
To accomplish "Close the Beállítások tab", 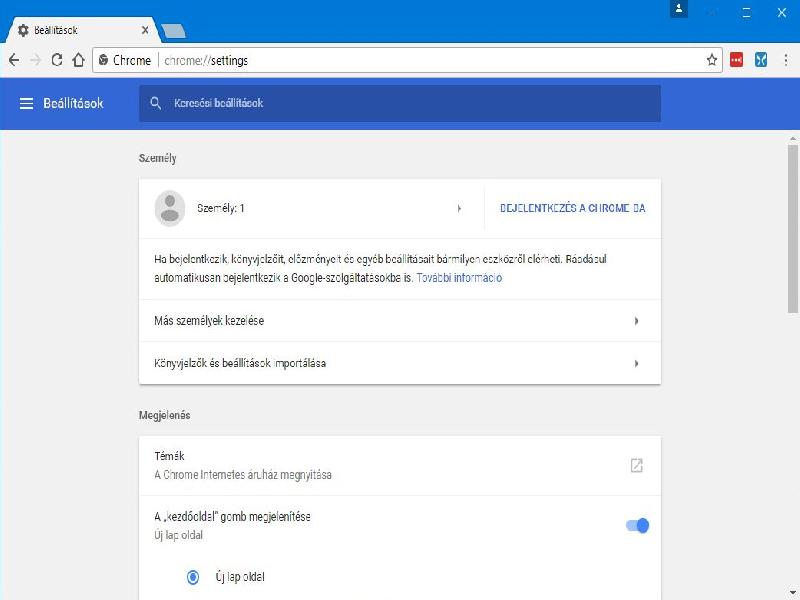I will tap(145, 30).
